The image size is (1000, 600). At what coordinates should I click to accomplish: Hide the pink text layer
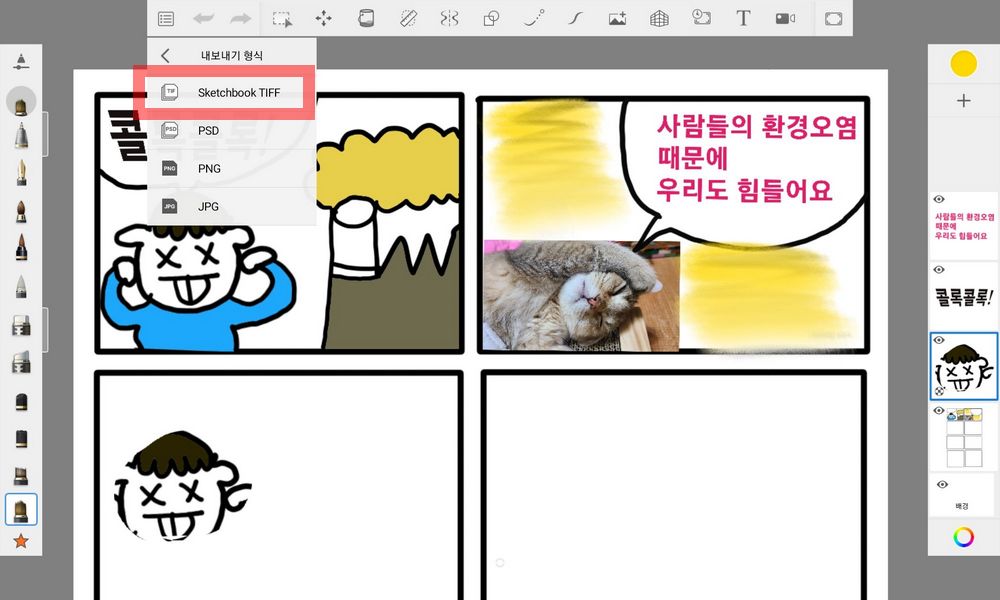[939, 200]
